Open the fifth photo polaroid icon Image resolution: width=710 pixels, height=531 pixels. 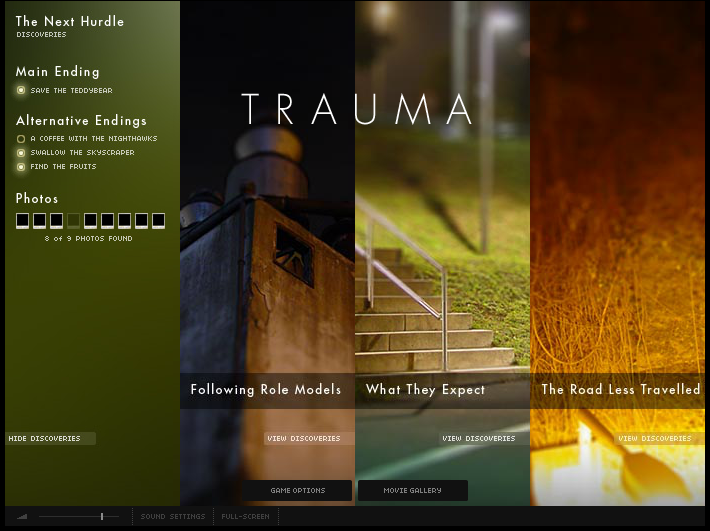click(90, 220)
